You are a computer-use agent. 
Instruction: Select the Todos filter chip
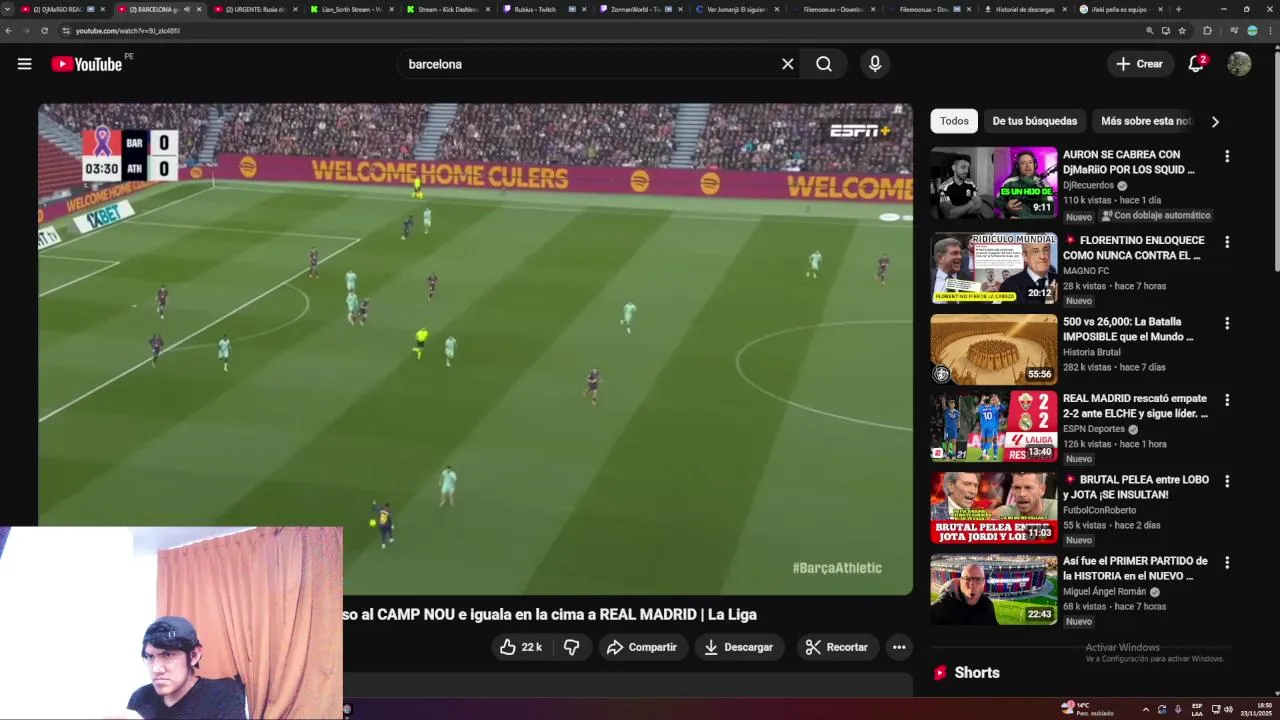coord(954,121)
